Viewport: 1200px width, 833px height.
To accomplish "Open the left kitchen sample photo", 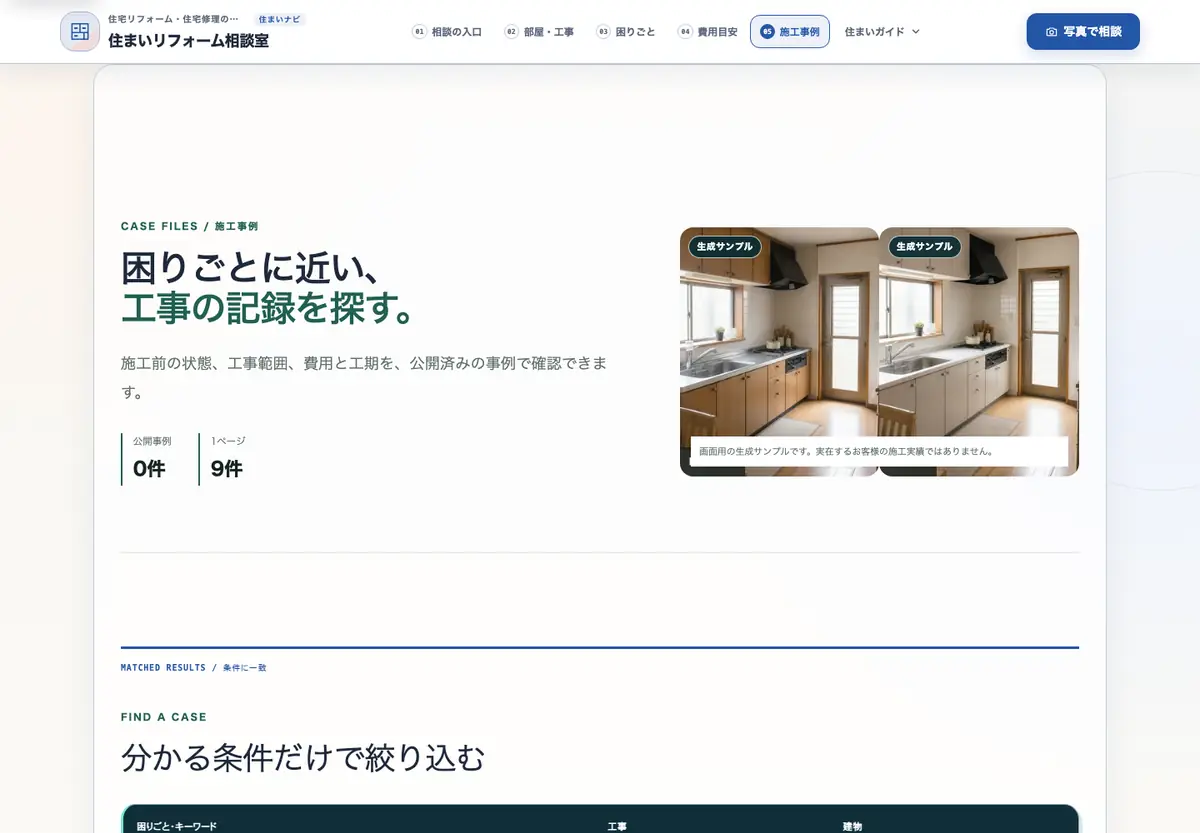I will [779, 351].
